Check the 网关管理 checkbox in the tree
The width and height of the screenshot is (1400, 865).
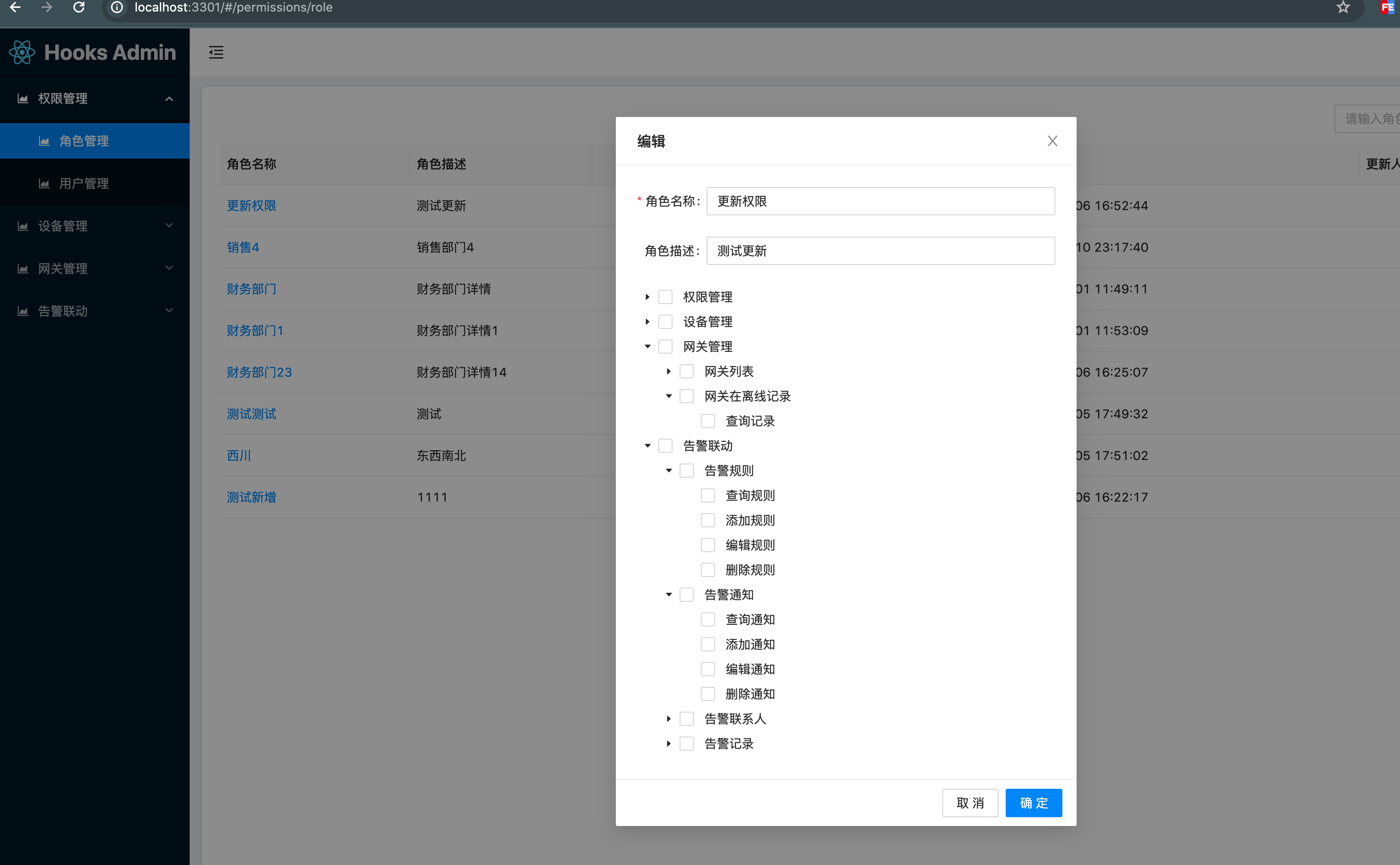pyautogui.click(x=665, y=347)
